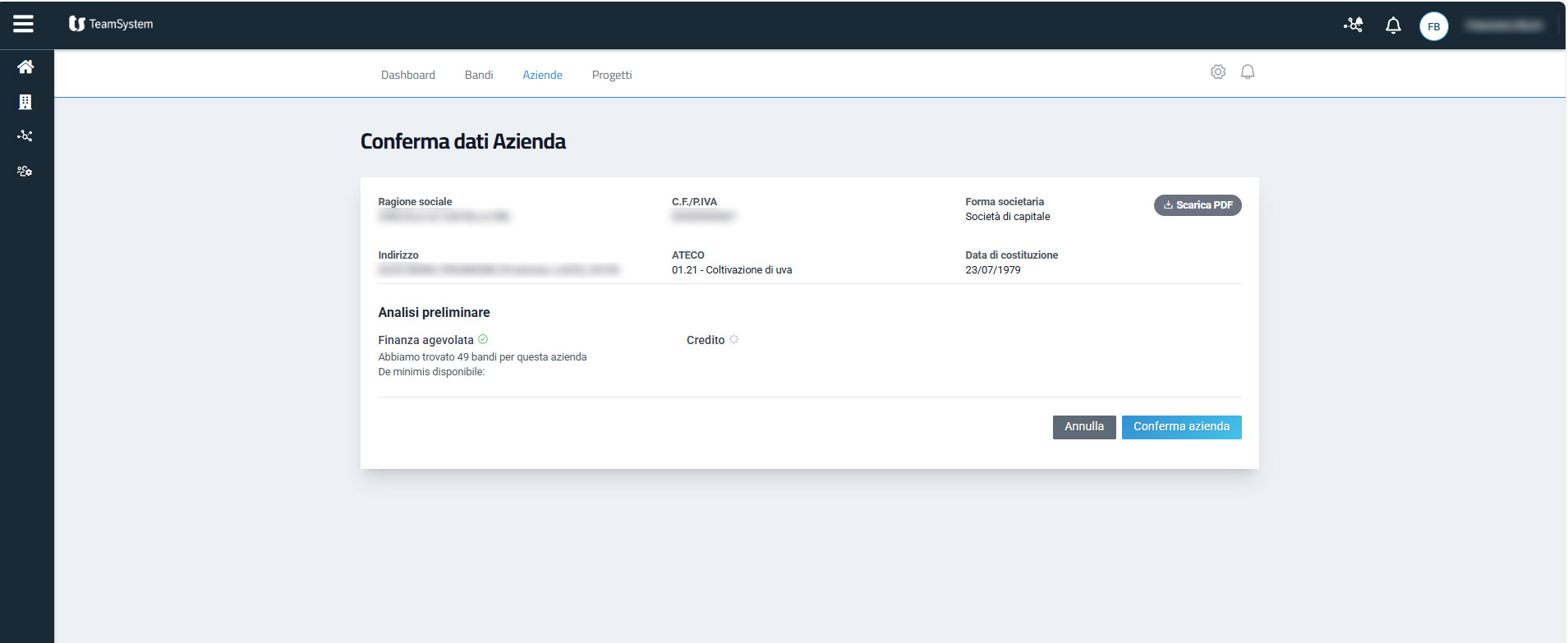This screenshot has width=1568, height=643.
Task: Click the bell icon next to gear
Action: (1248, 72)
